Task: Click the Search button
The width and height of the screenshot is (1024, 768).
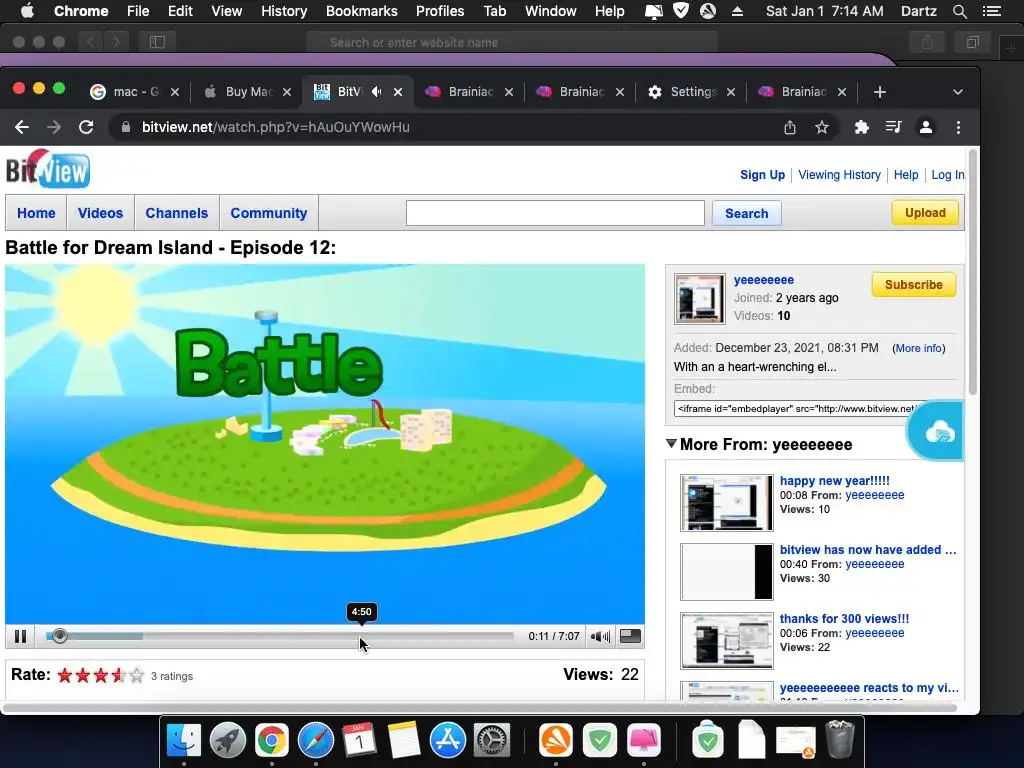Action: 746,214
